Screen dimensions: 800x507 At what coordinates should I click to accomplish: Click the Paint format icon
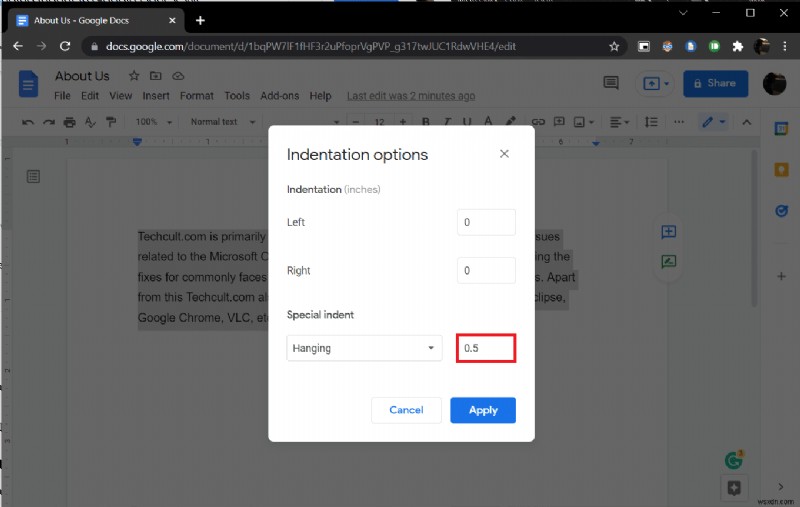click(x=111, y=122)
